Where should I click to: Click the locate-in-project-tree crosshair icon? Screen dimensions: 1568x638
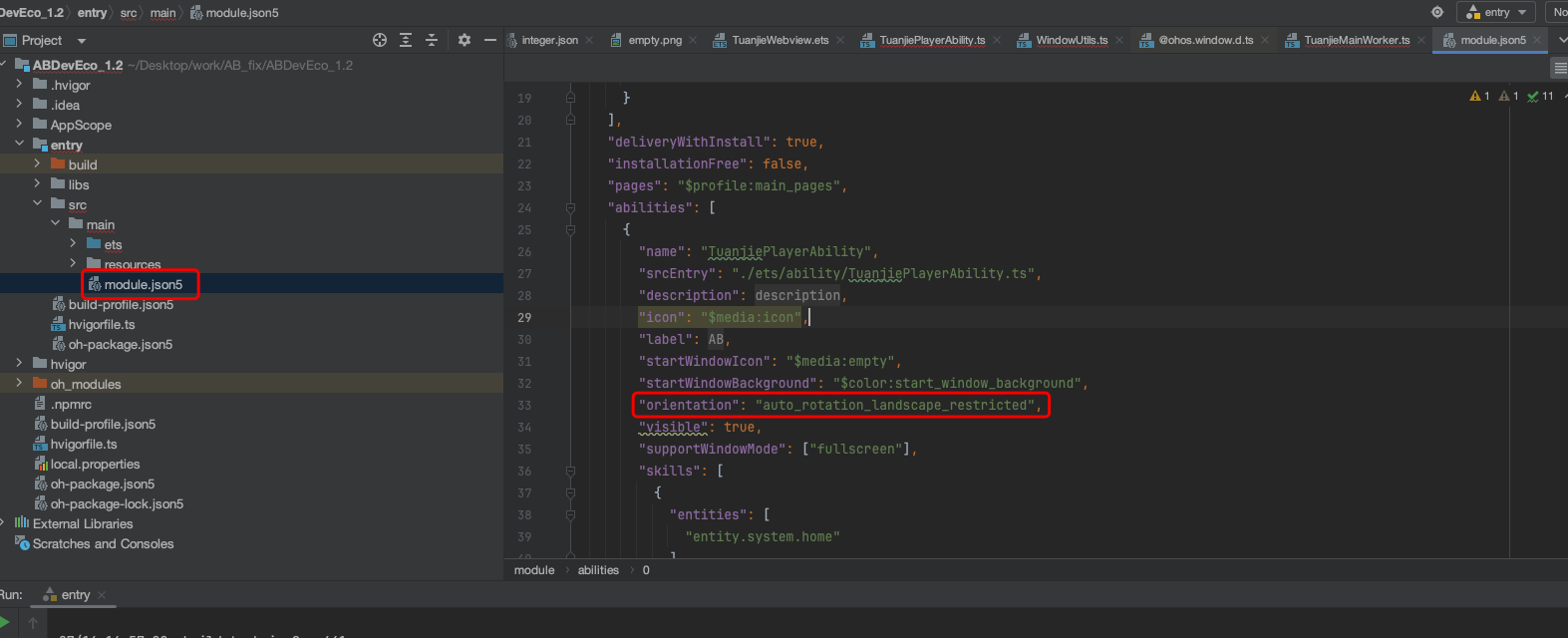pos(380,40)
